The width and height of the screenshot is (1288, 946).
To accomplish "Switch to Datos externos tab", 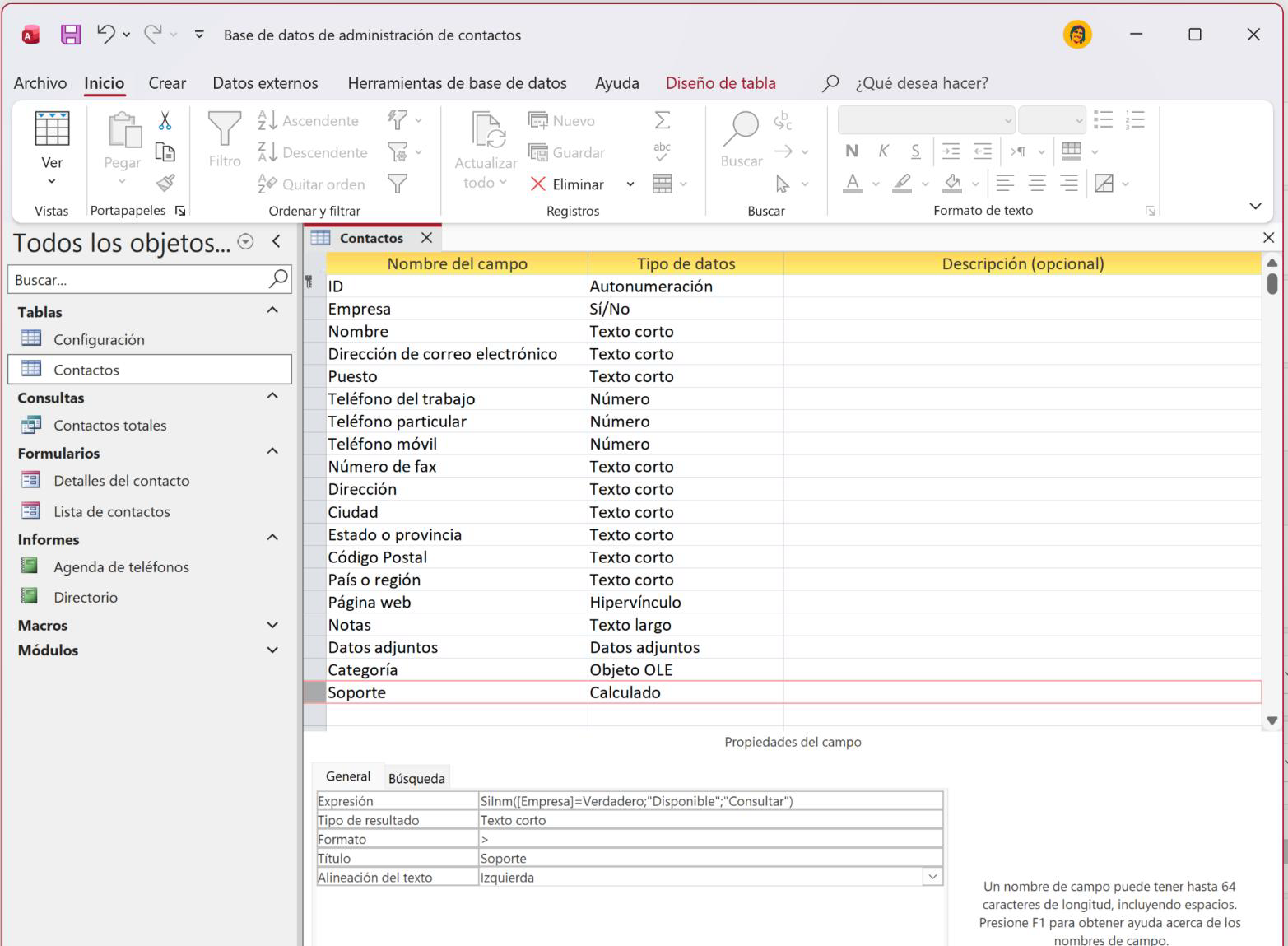I will [x=265, y=83].
